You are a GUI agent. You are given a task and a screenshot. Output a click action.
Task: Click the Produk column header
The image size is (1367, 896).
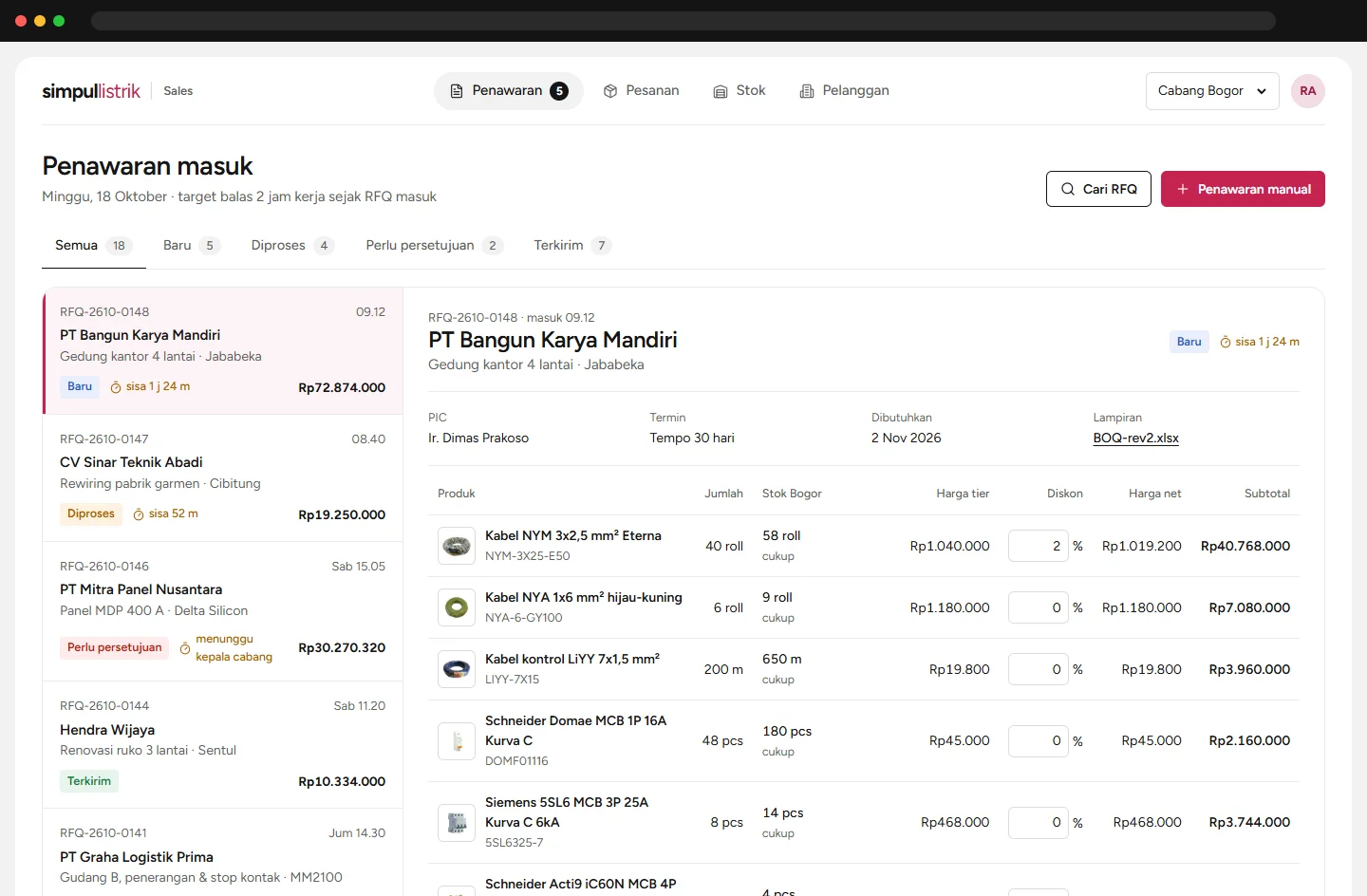coord(457,494)
